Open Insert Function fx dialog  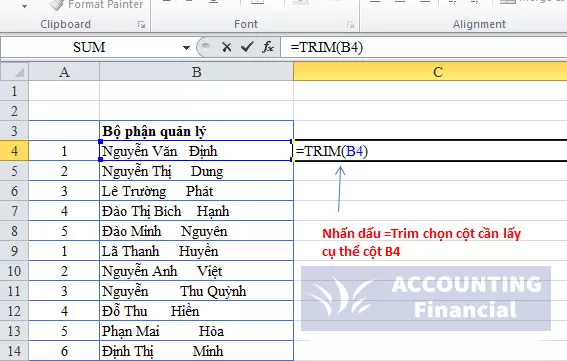268,47
